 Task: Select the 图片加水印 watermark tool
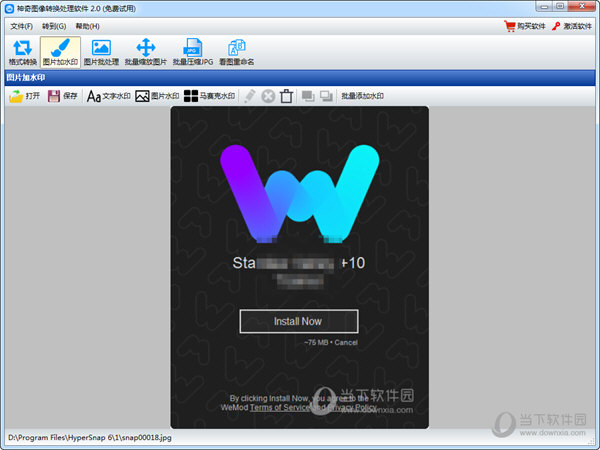[x=60, y=52]
